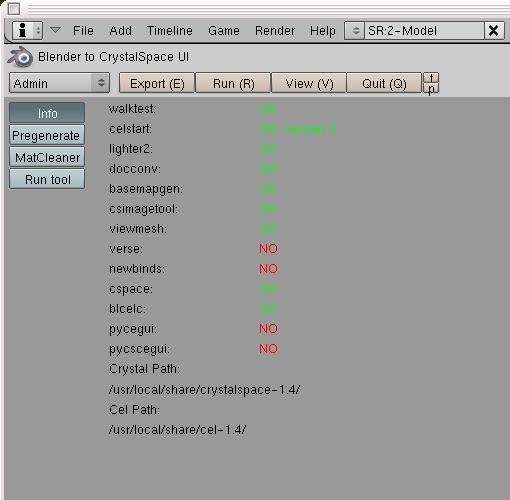Click the Blender logo icon
The height and width of the screenshot is (500, 510).
(20, 57)
